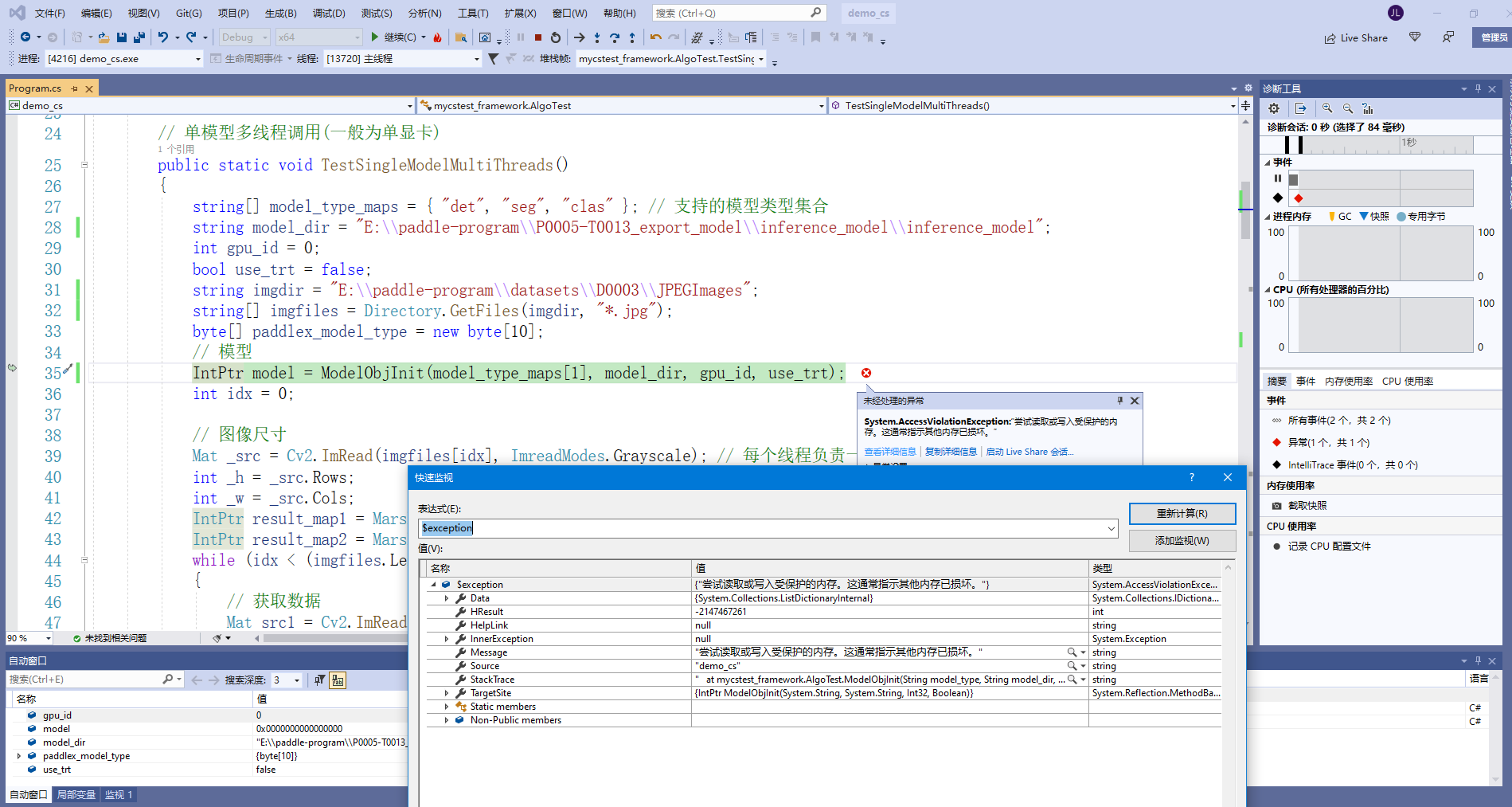This screenshot has height=807, width=1512.
Task: Click the diagnostic Zoom Out magnifier
Action: [1348, 108]
